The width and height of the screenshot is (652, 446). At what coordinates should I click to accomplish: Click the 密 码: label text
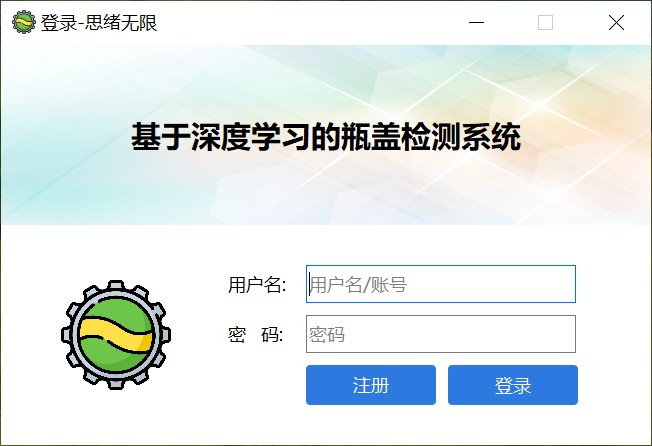256,335
